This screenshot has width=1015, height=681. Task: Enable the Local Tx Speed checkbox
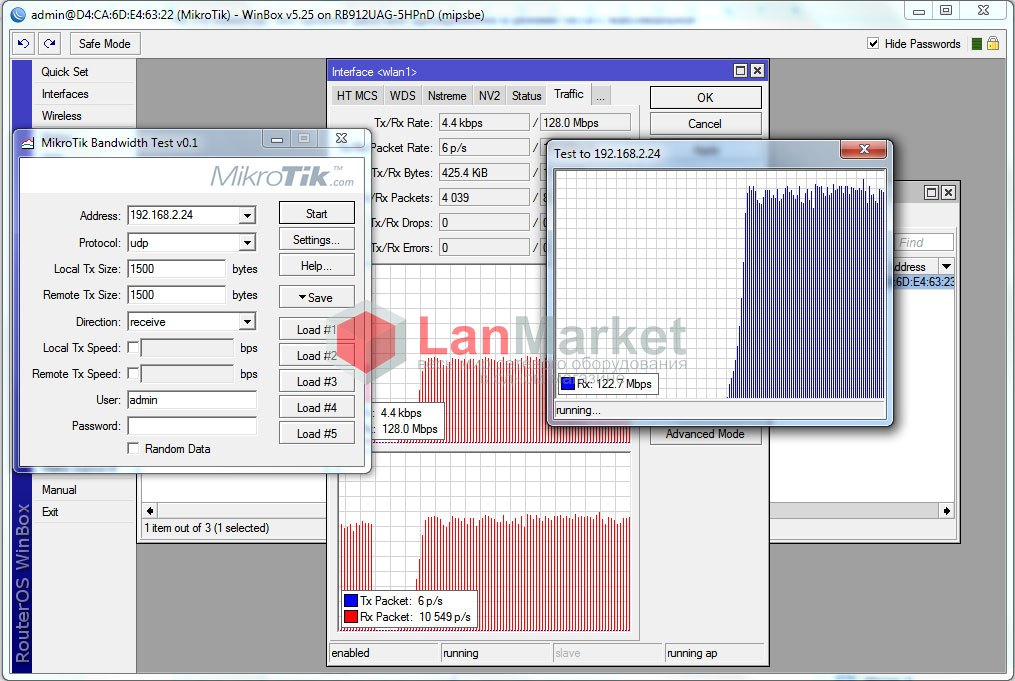tap(133, 348)
